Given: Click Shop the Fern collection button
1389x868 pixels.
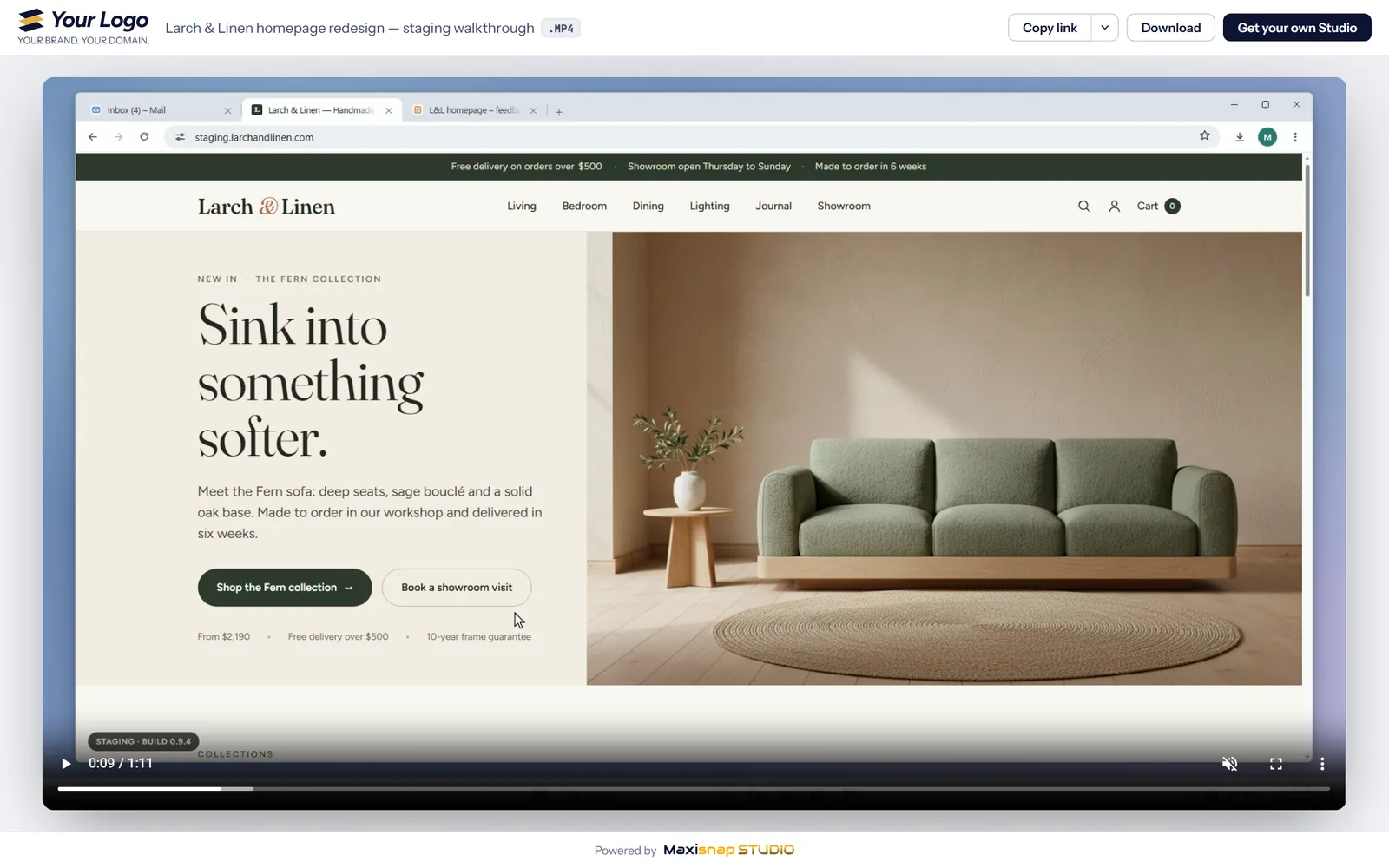Looking at the screenshot, I should (285, 588).
